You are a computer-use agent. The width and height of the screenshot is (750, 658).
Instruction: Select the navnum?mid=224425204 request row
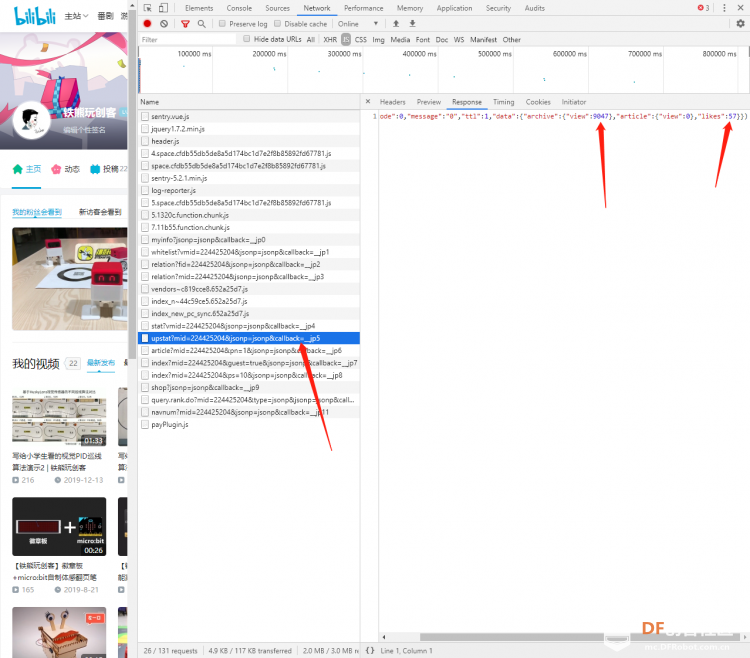(x=249, y=412)
